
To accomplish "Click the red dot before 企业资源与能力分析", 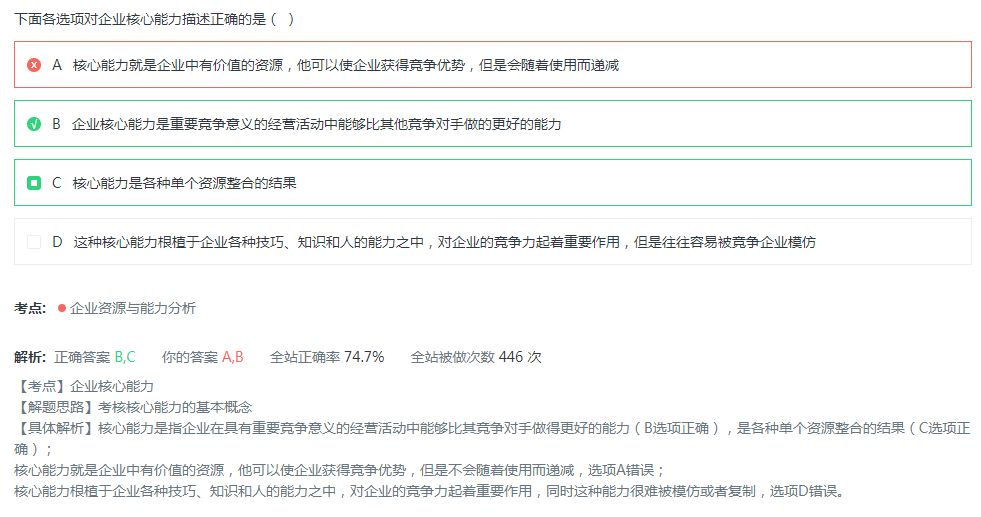I will (x=62, y=308).
